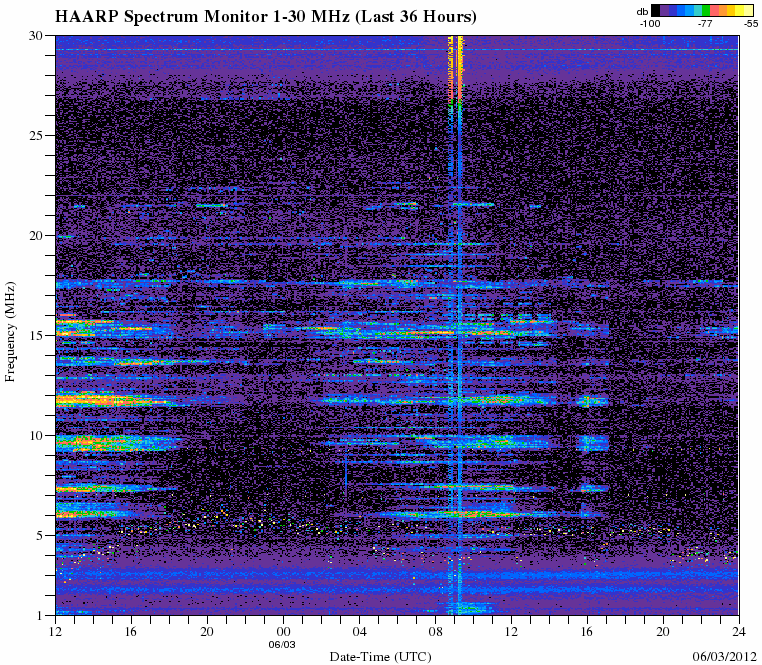Viewport: 762px width, 665px height.
Task: Click the 24 hour label on time axis
Action: (738, 632)
